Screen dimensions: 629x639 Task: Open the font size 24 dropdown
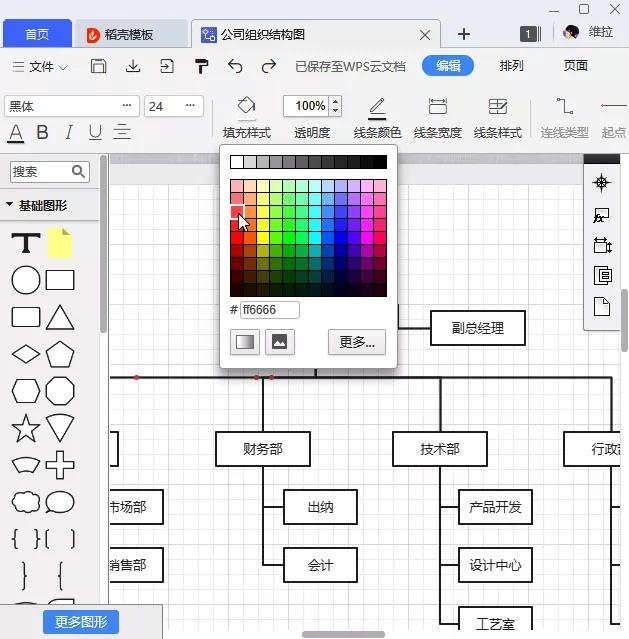174,106
